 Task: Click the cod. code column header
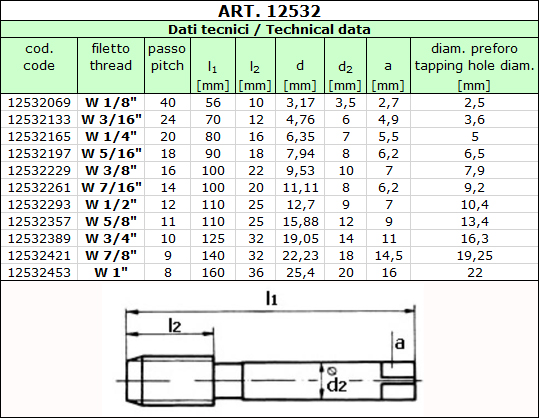point(39,57)
